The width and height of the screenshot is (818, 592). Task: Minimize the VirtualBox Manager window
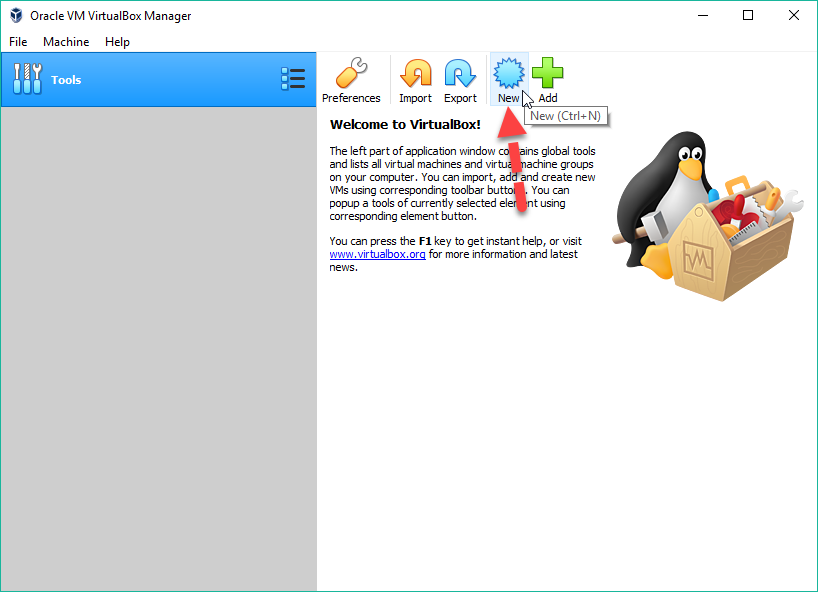click(x=703, y=16)
